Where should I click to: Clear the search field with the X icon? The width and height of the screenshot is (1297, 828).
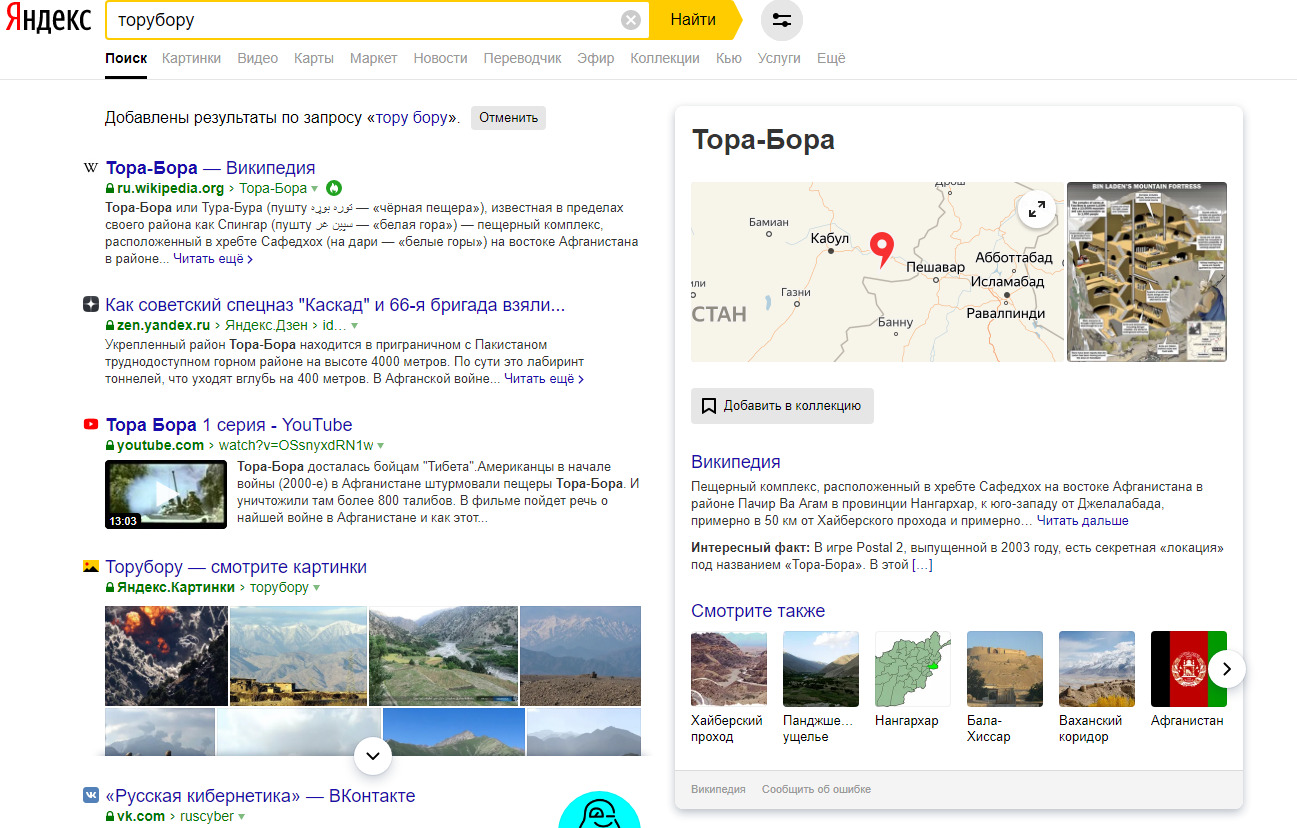tap(630, 20)
